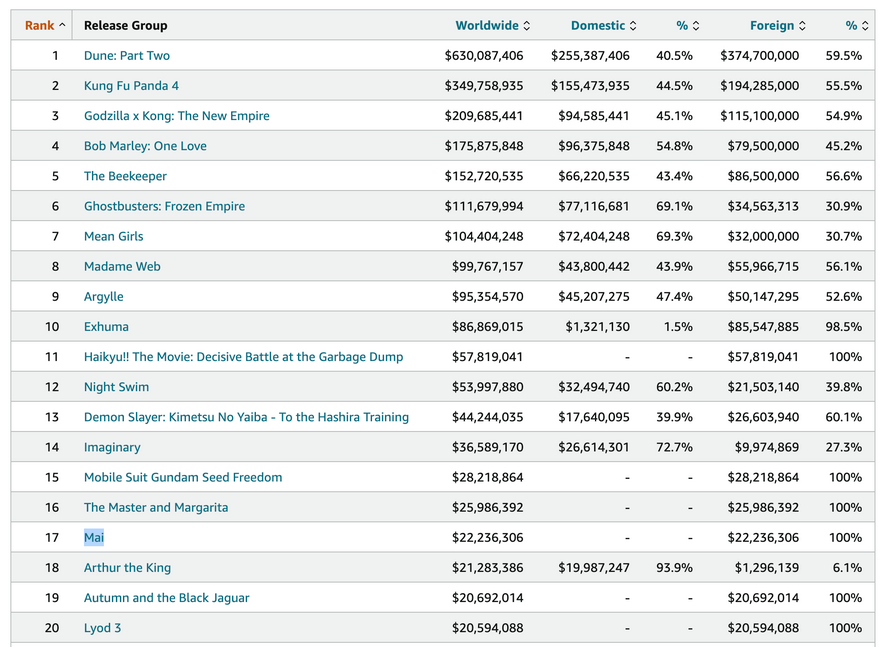The image size is (880, 647).
Task: Open the Kung Fu Panda 4 link
Action: click(131, 86)
